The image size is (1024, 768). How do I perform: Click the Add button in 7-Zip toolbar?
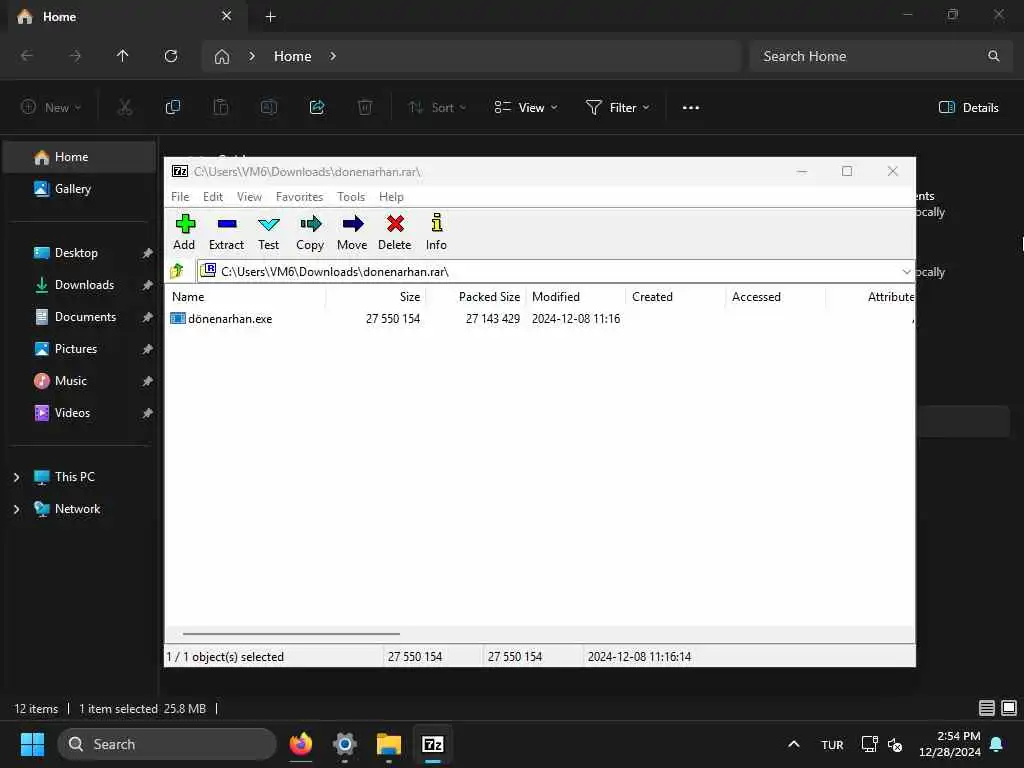(x=185, y=232)
